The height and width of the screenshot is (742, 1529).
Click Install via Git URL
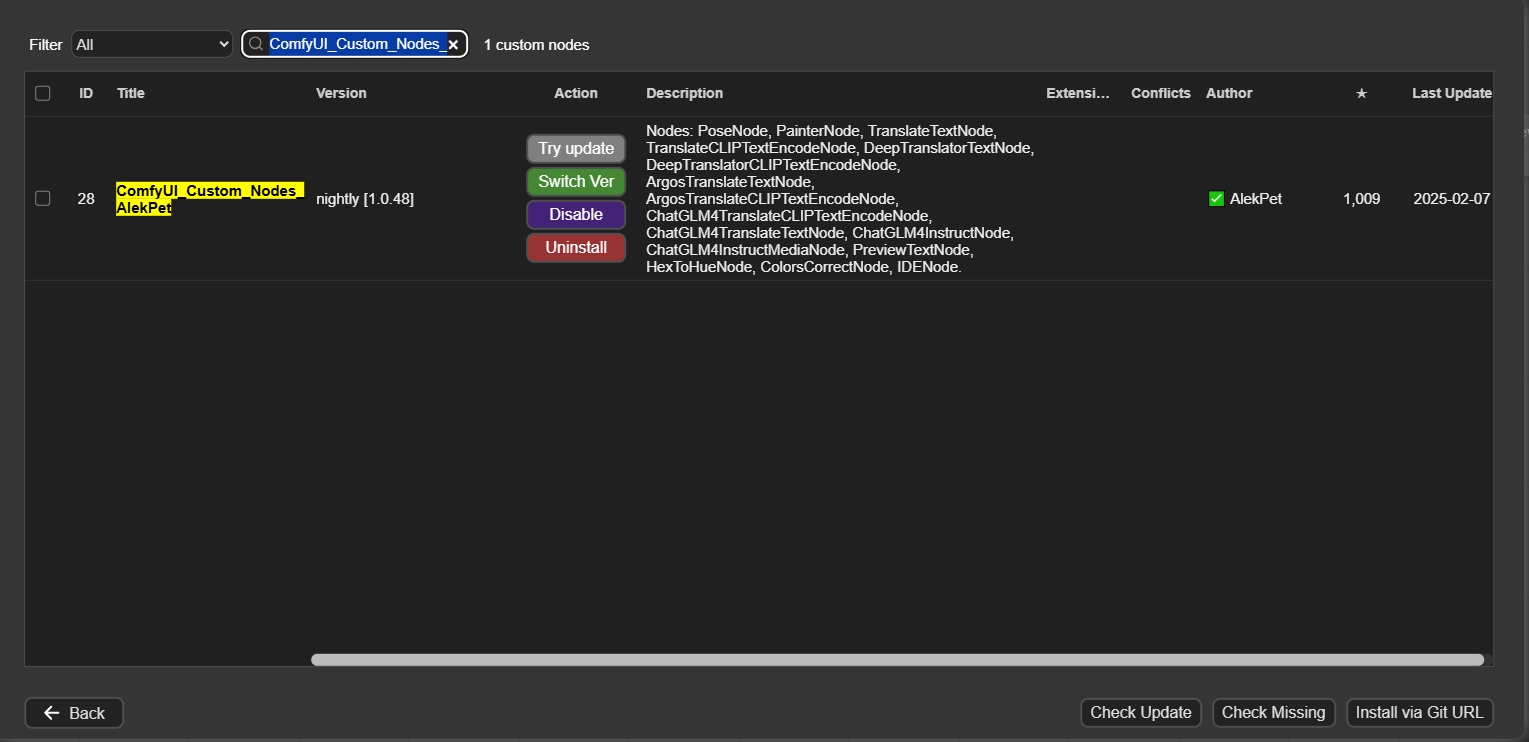(1419, 713)
